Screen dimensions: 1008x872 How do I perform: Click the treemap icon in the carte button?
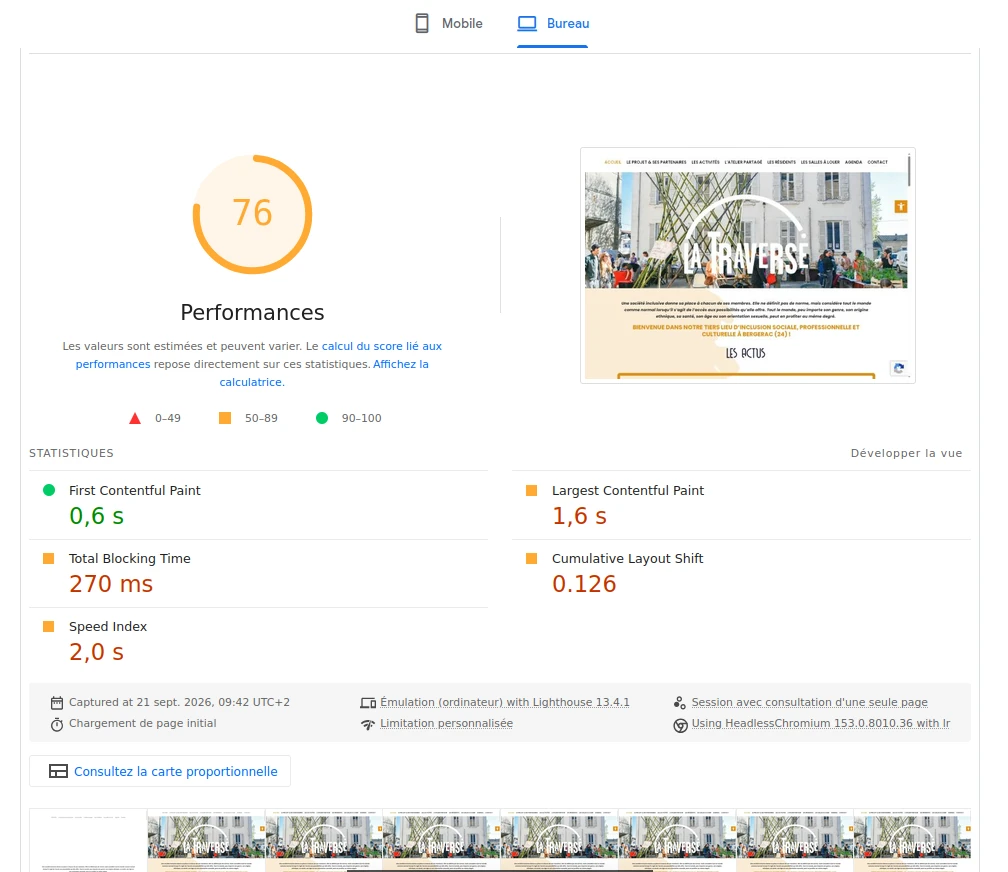(x=58, y=771)
